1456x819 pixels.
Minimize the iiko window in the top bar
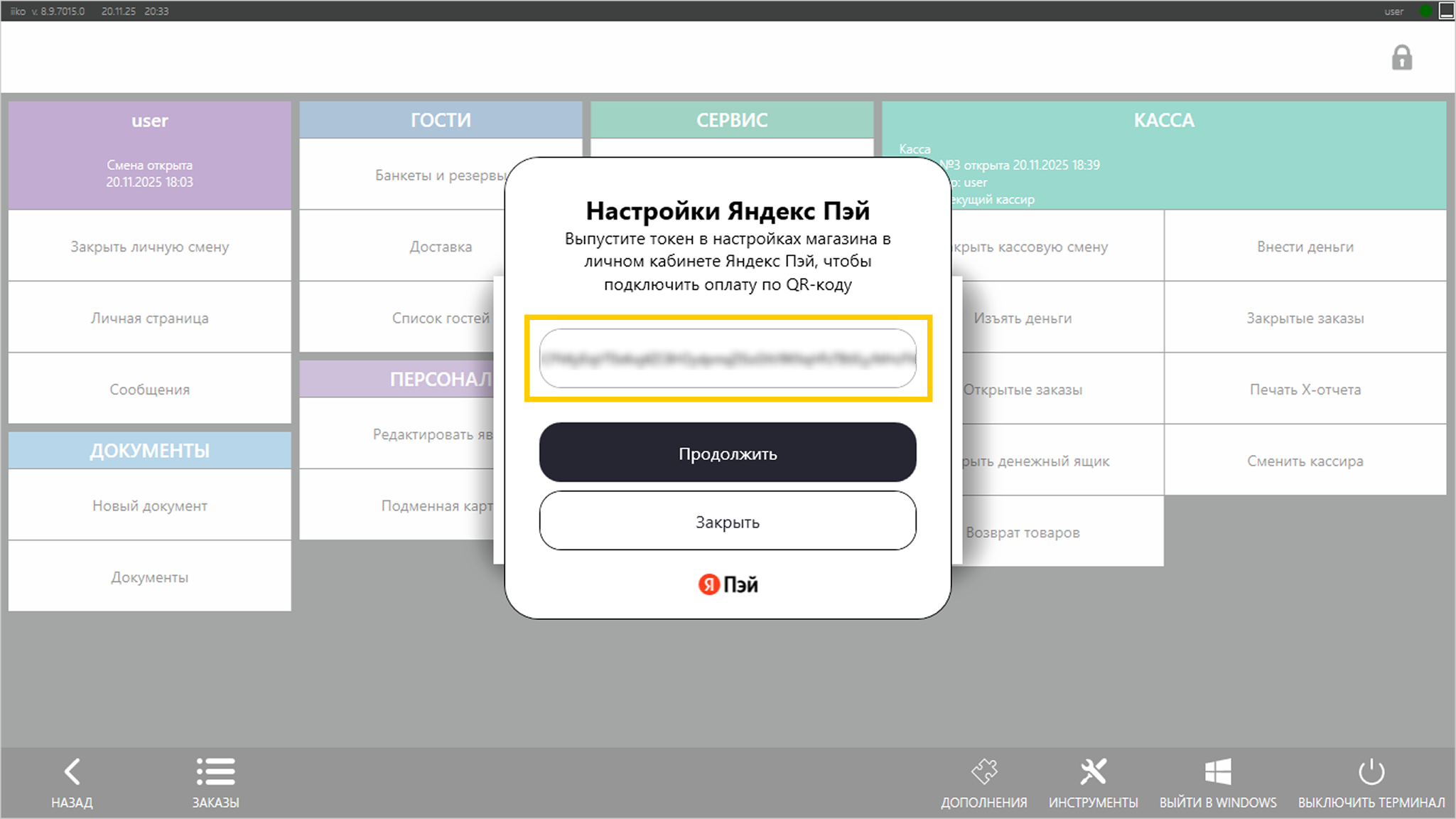tap(1446, 11)
